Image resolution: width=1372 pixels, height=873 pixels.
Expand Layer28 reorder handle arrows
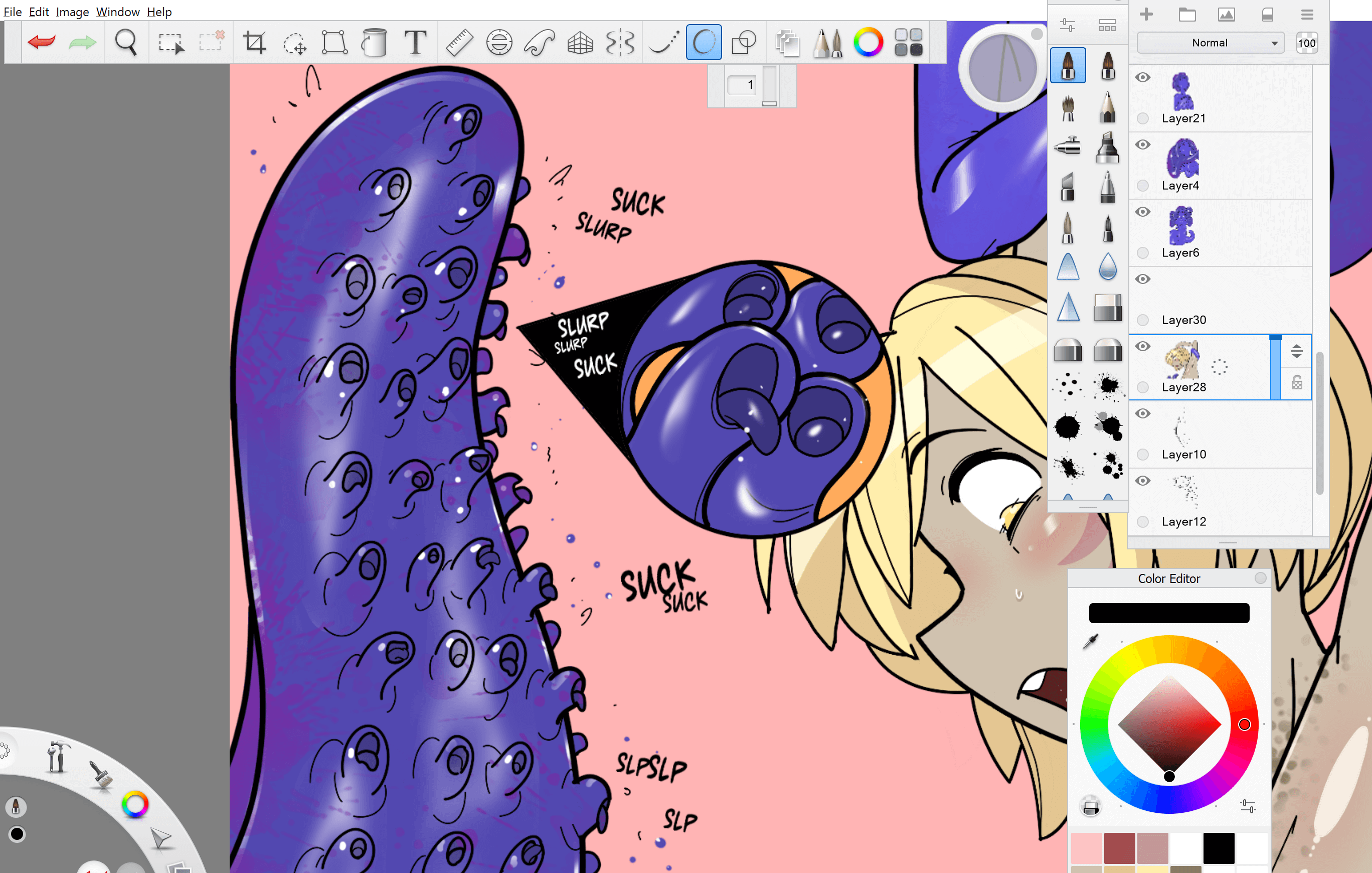click(1296, 351)
